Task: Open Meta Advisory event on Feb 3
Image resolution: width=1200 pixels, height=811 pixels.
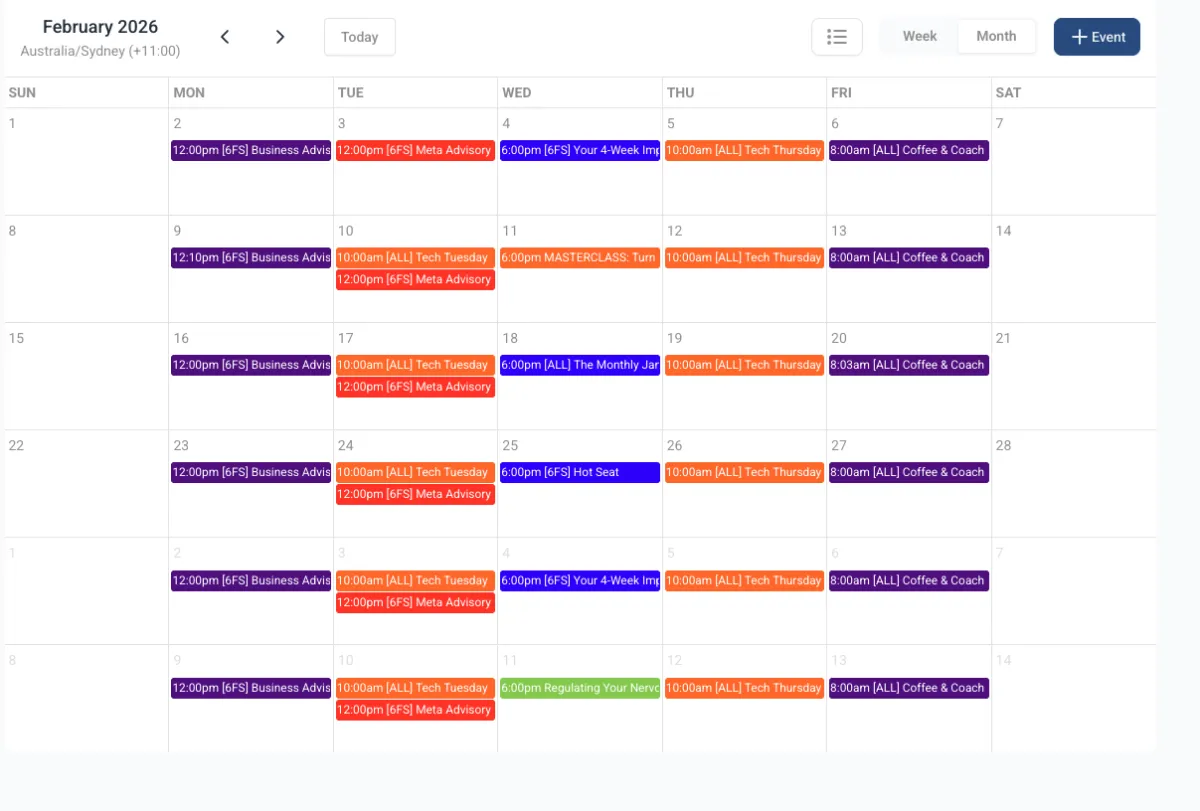Action: (415, 150)
